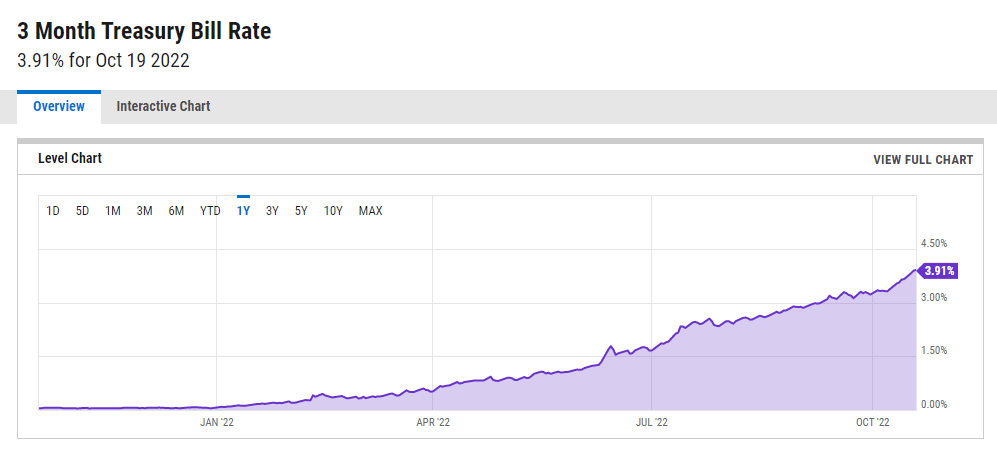This screenshot has width=997, height=452.
Task: Select the 3Y time range
Action: (272, 211)
